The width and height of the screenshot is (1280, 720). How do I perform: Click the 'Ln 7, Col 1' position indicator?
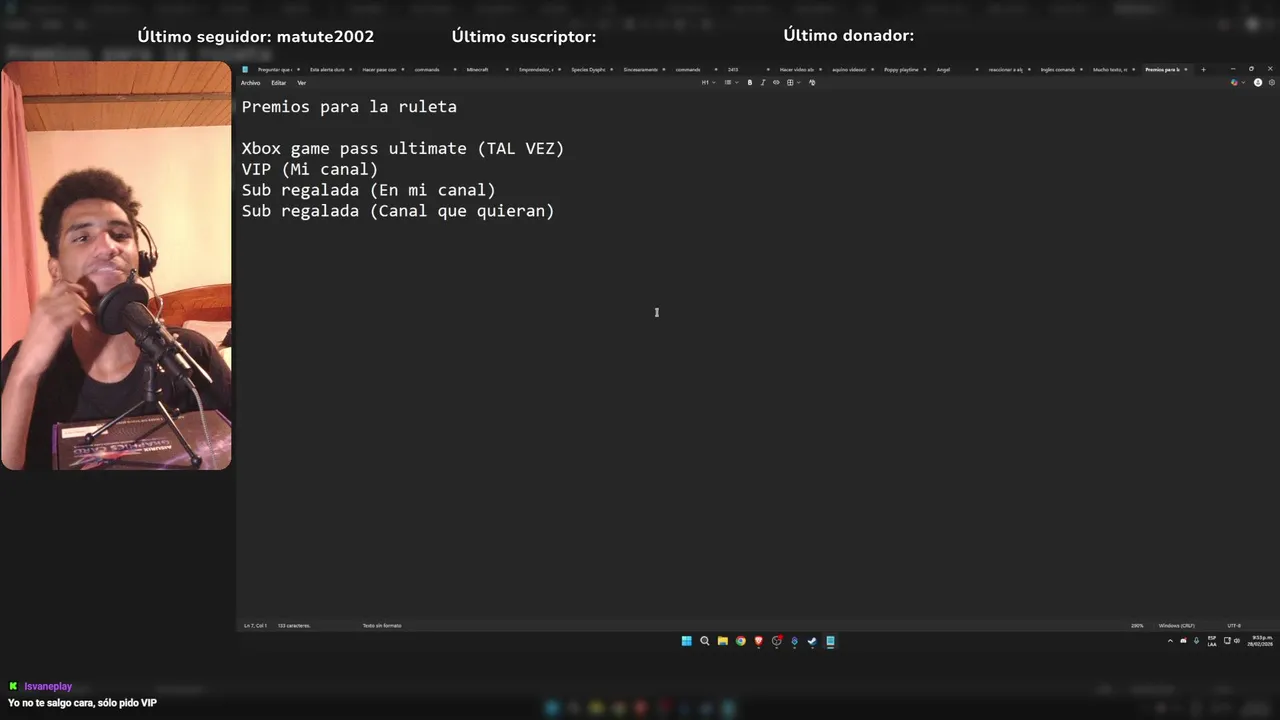coord(254,626)
